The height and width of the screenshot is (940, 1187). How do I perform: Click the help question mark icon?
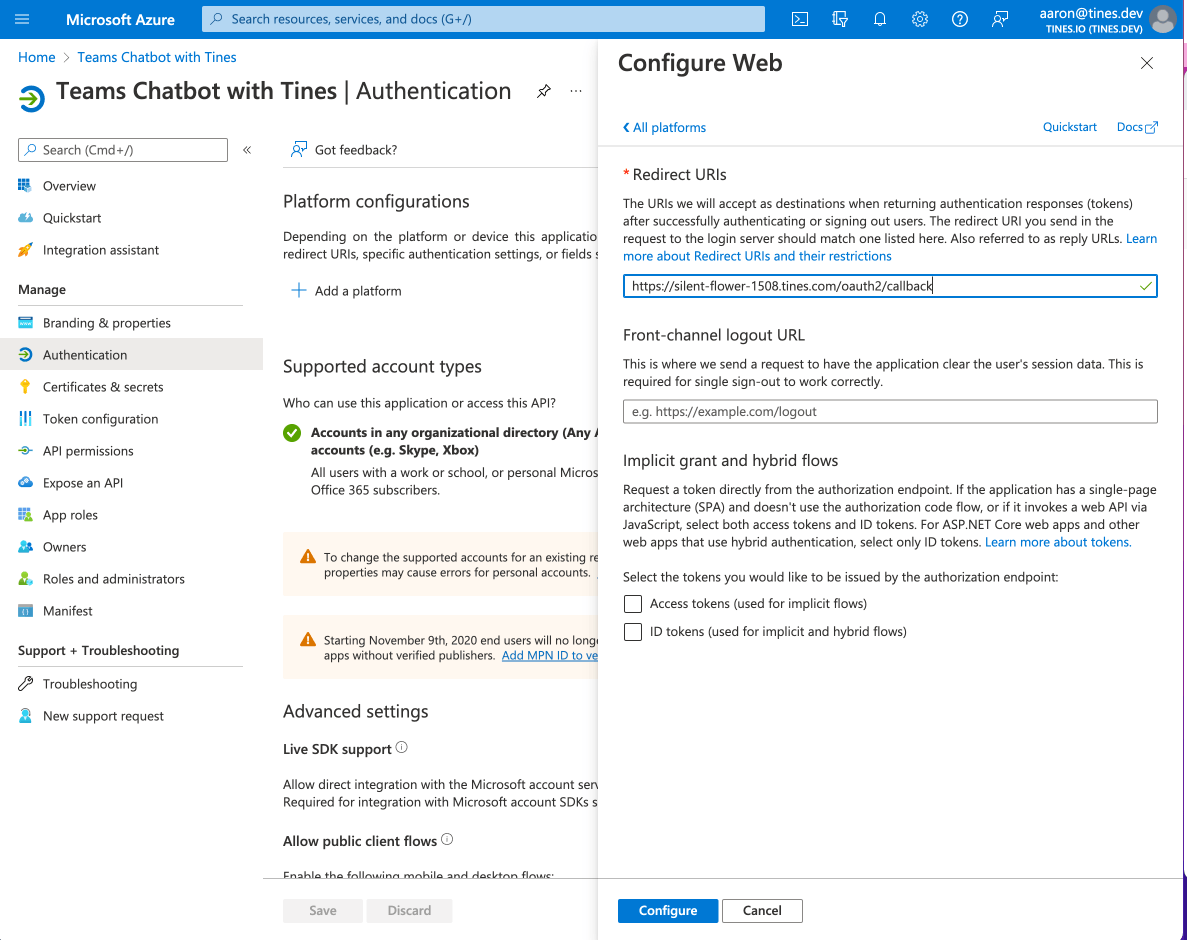(x=960, y=19)
